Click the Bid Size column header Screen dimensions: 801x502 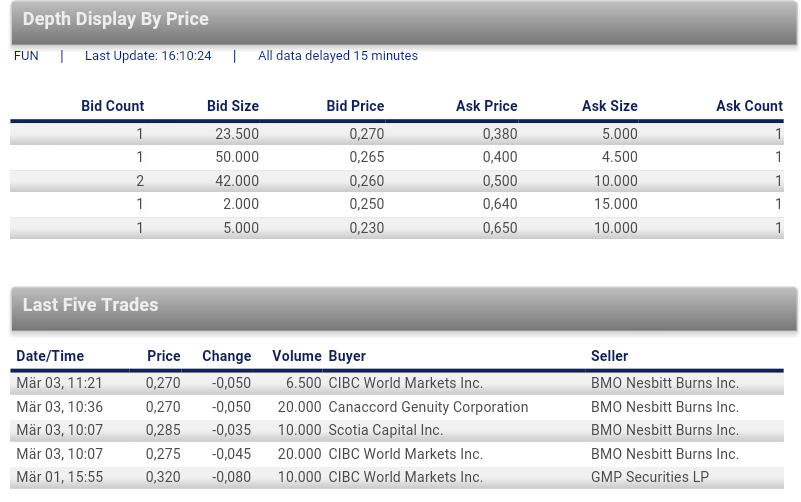point(232,106)
